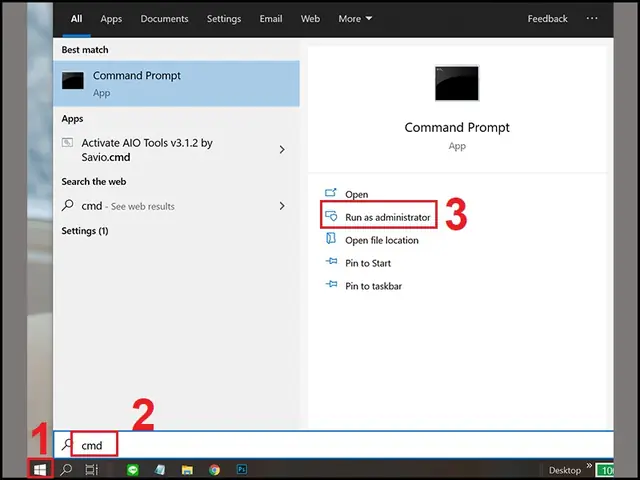Launch the LINE app from taskbar
The image size is (640, 480).
tap(133, 470)
